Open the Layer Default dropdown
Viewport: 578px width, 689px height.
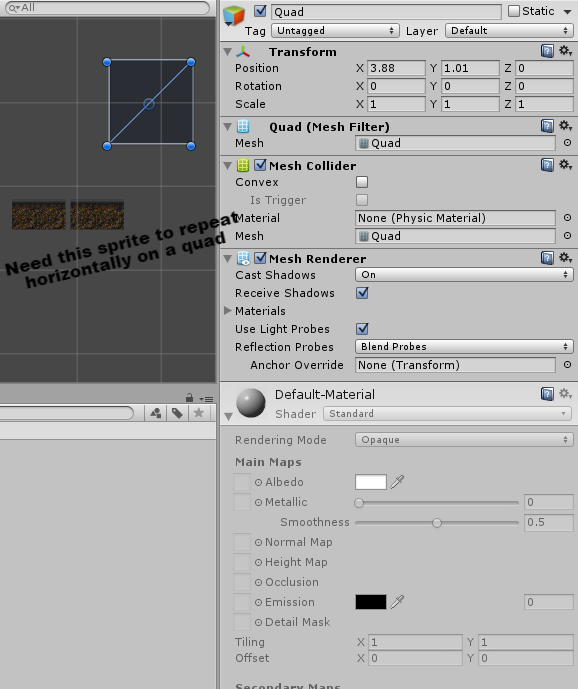coord(509,31)
